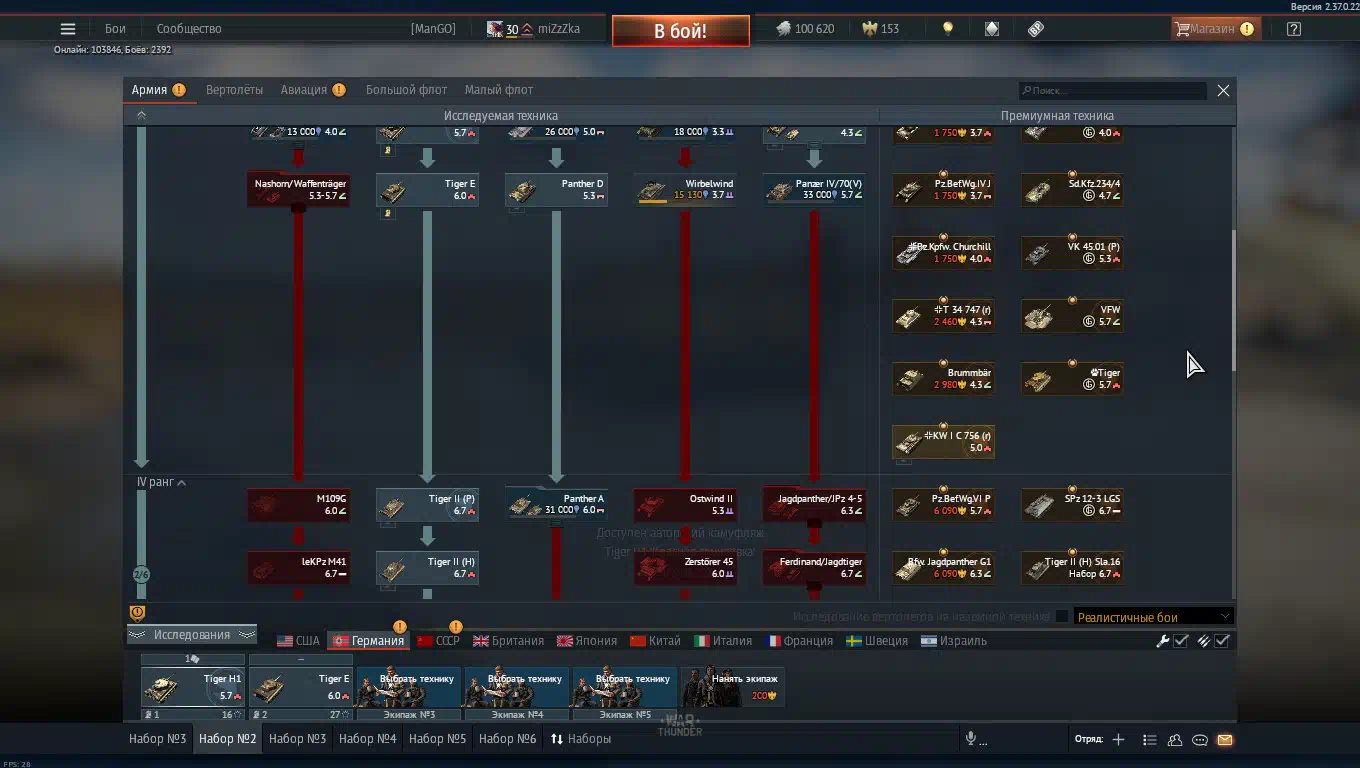The width and height of the screenshot is (1360, 768).
Task: Switch to the Вертолёты tab
Action: pyautogui.click(x=234, y=90)
